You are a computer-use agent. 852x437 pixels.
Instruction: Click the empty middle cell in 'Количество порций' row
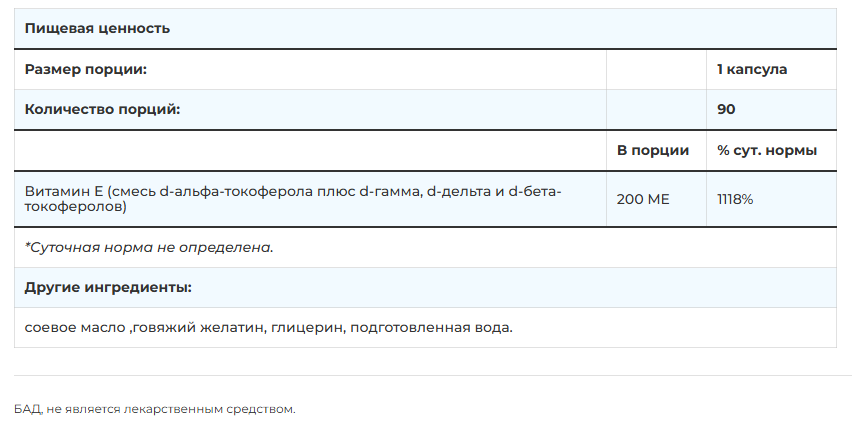click(656, 109)
